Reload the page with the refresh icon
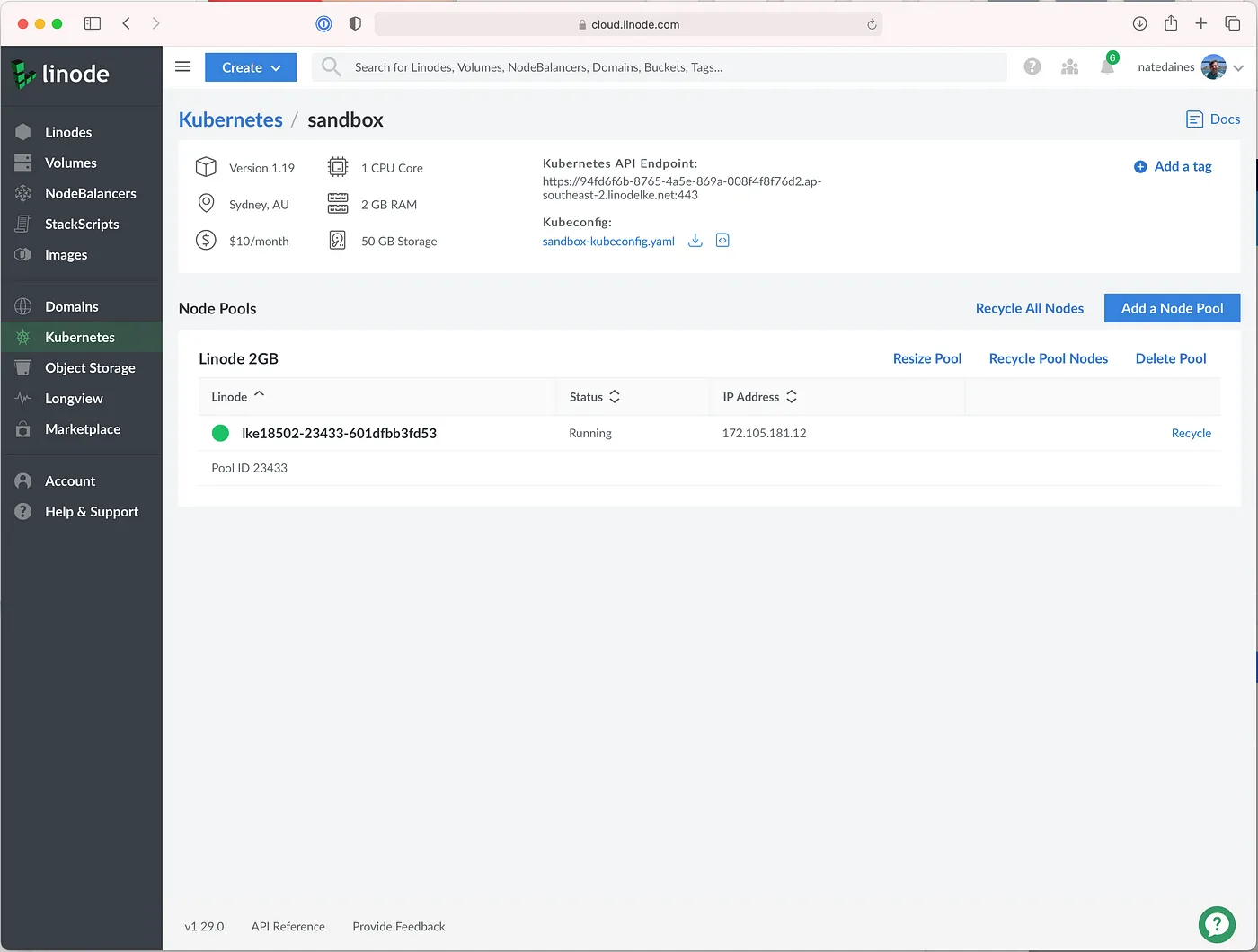Viewport: 1258px width, 952px height. click(871, 24)
